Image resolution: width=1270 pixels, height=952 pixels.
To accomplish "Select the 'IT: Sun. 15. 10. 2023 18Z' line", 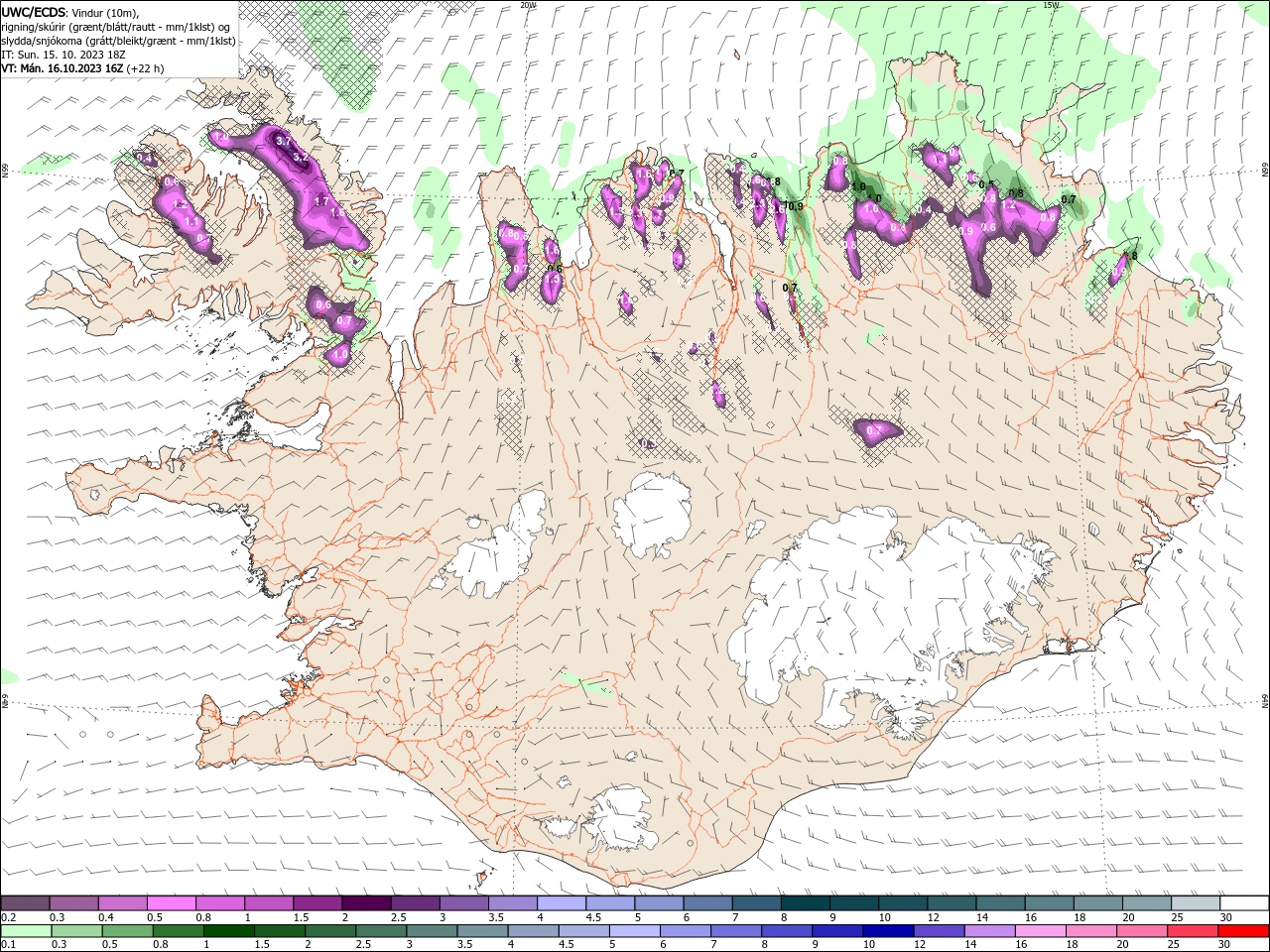I will pos(63,55).
